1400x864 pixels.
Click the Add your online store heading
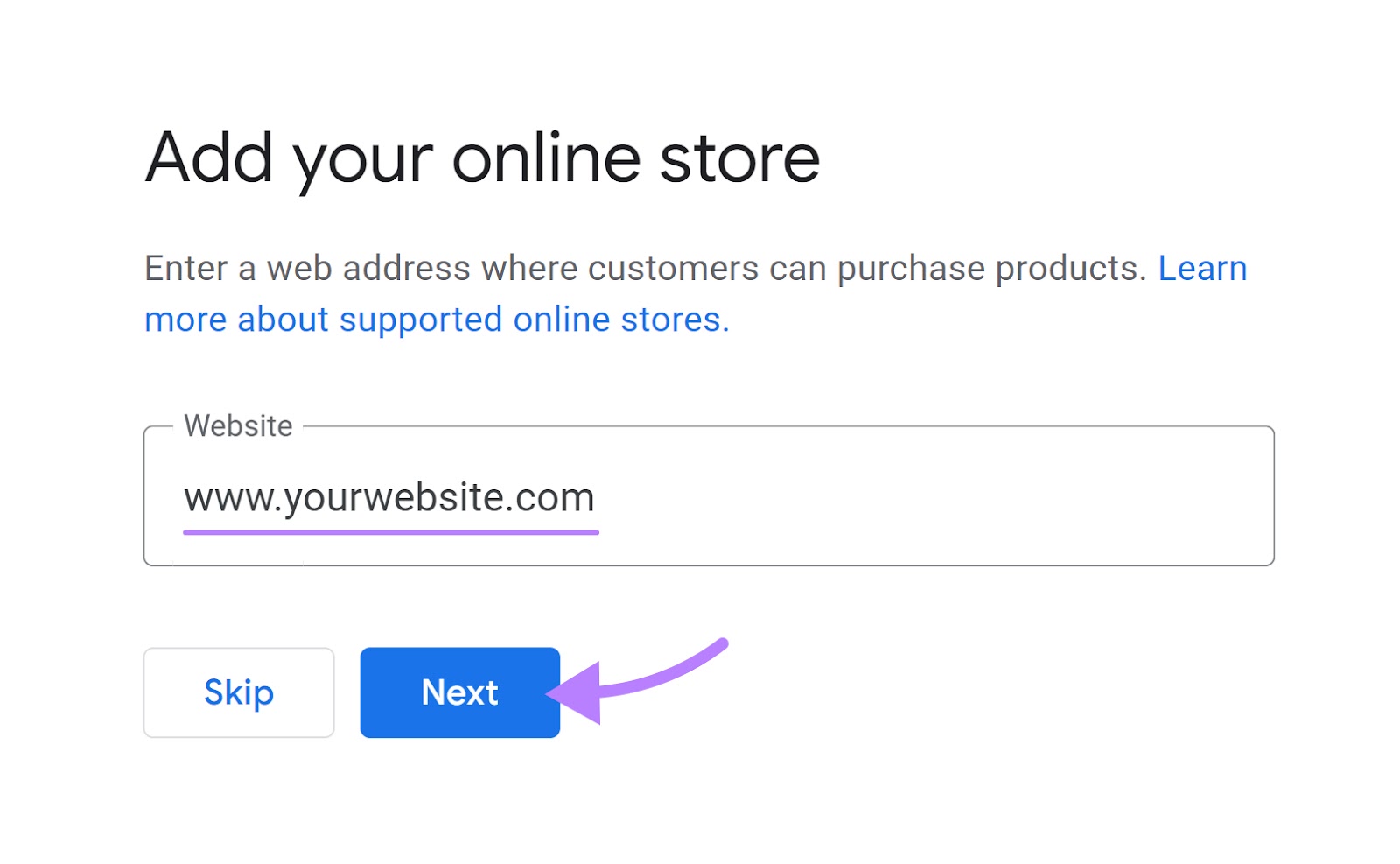click(482, 158)
